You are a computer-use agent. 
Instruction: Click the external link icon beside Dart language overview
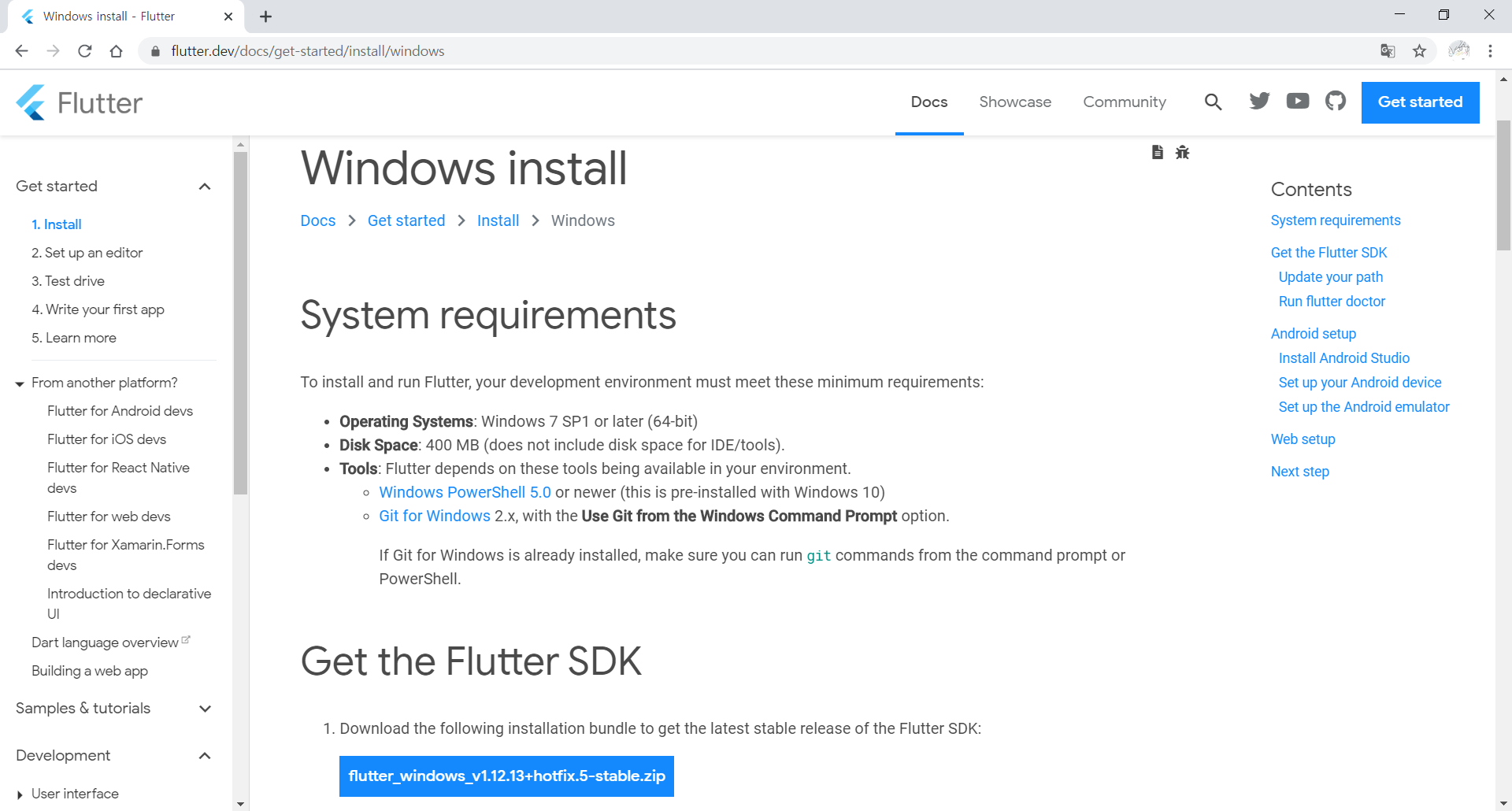[186, 639]
